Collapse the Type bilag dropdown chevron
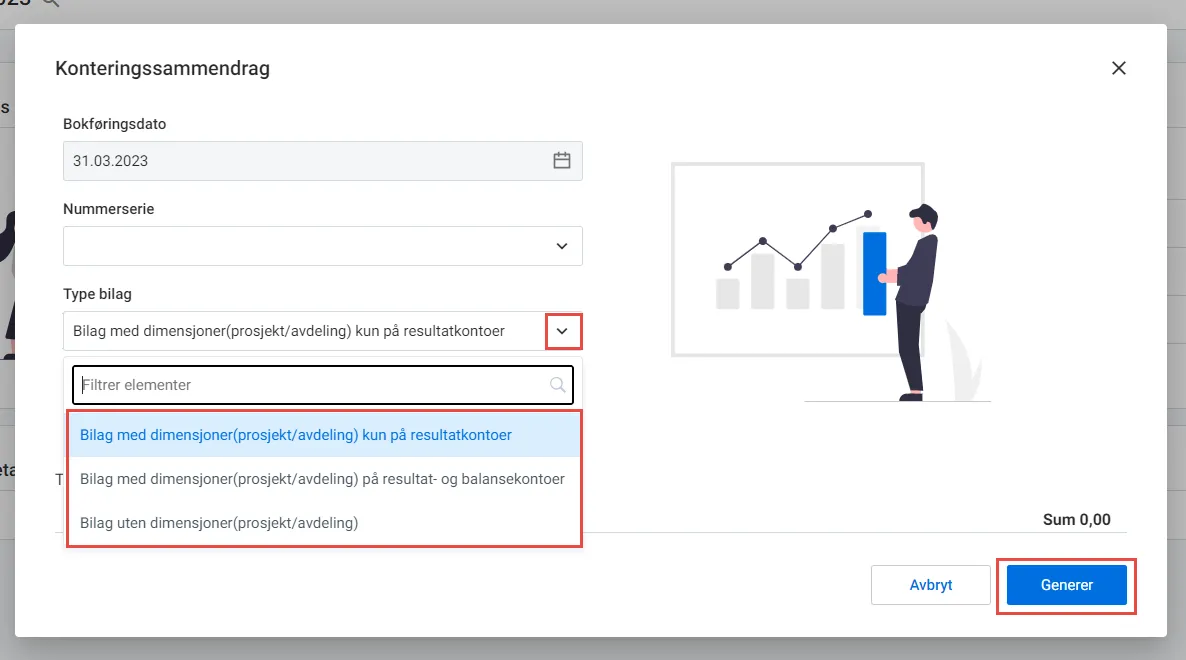This screenshot has width=1186, height=660. (x=562, y=331)
